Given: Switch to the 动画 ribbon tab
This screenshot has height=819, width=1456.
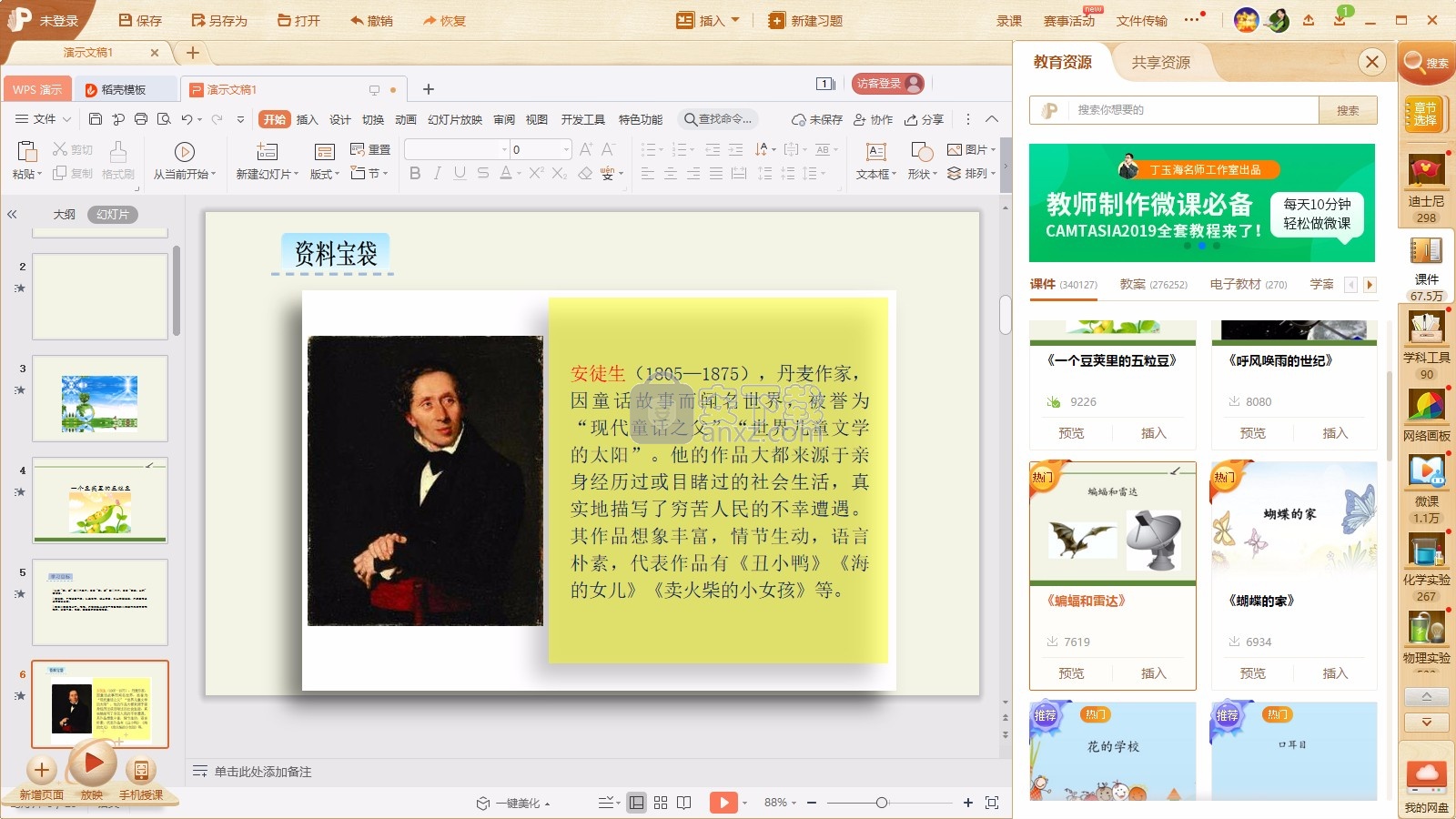Looking at the screenshot, I should coord(406,119).
